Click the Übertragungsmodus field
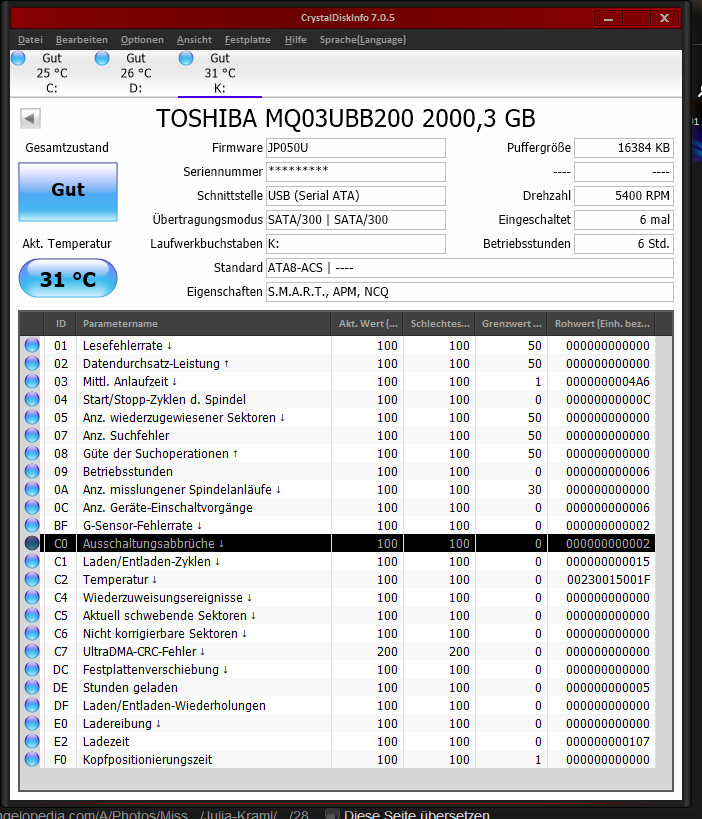 pyautogui.click(x=356, y=220)
